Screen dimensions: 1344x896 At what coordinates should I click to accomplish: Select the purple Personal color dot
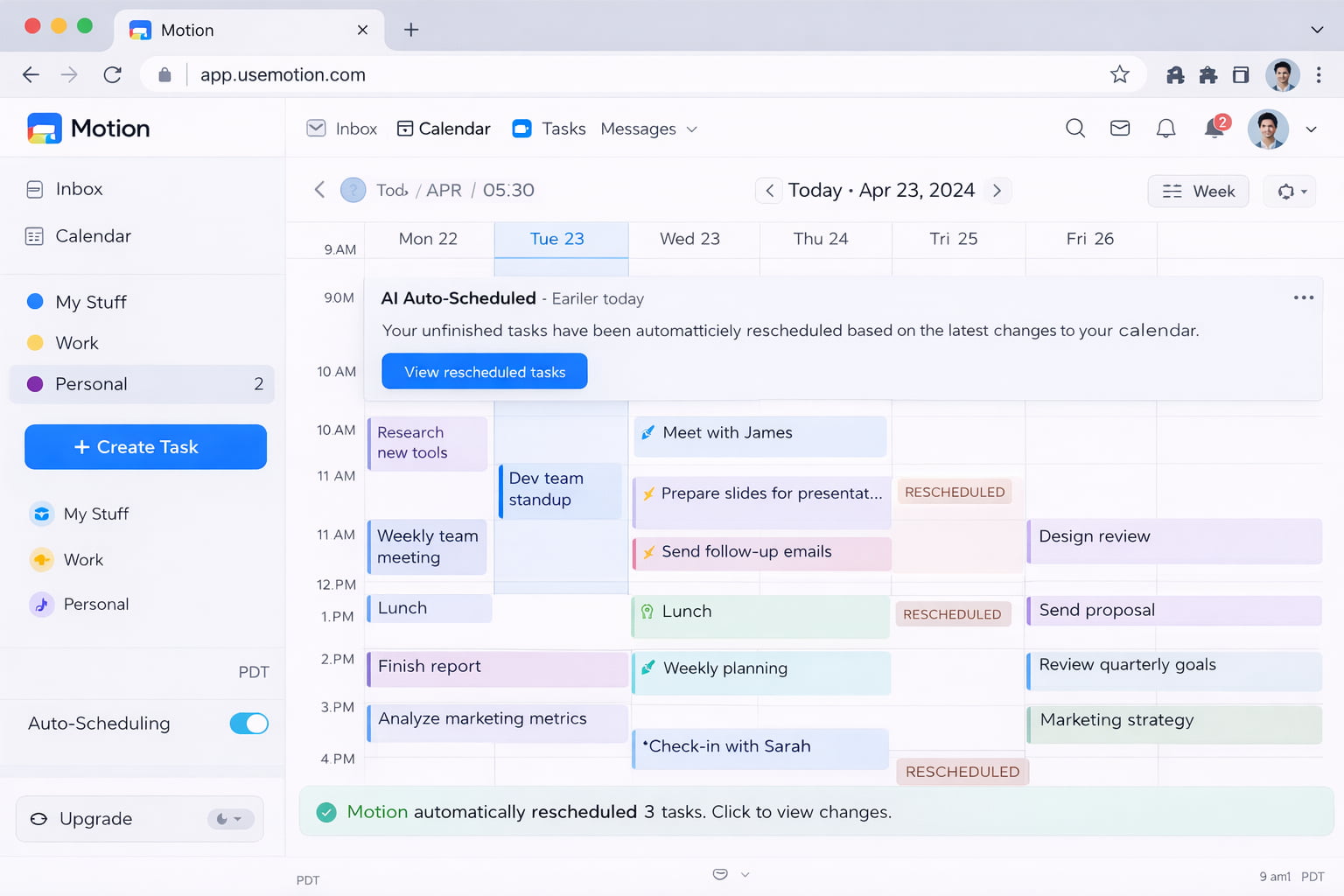pyautogui.click(x=35, y=384)
